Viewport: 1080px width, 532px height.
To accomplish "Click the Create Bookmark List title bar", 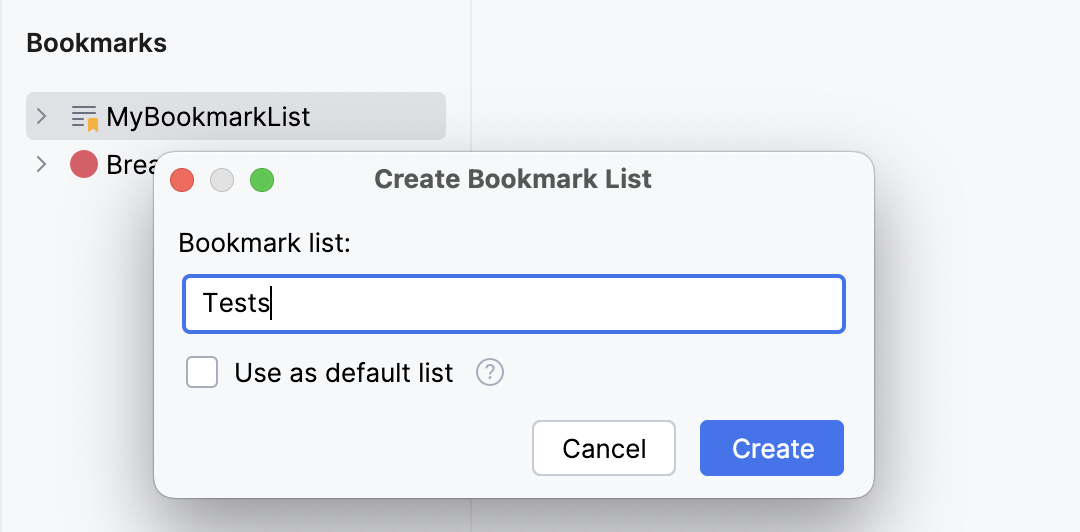I will pyautogui.click(x=512, y=180).
